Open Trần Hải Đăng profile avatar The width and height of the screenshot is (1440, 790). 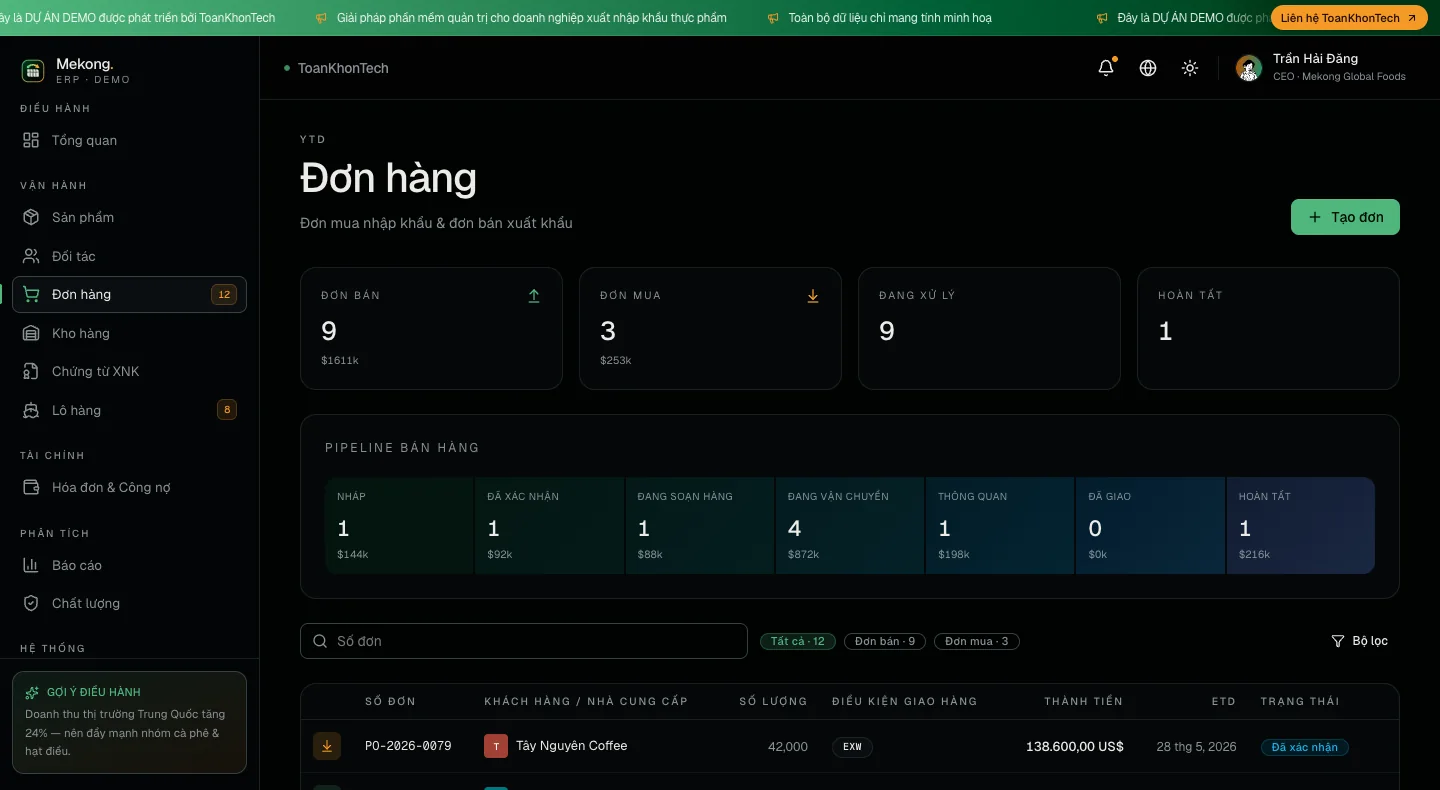(1249, 68)
